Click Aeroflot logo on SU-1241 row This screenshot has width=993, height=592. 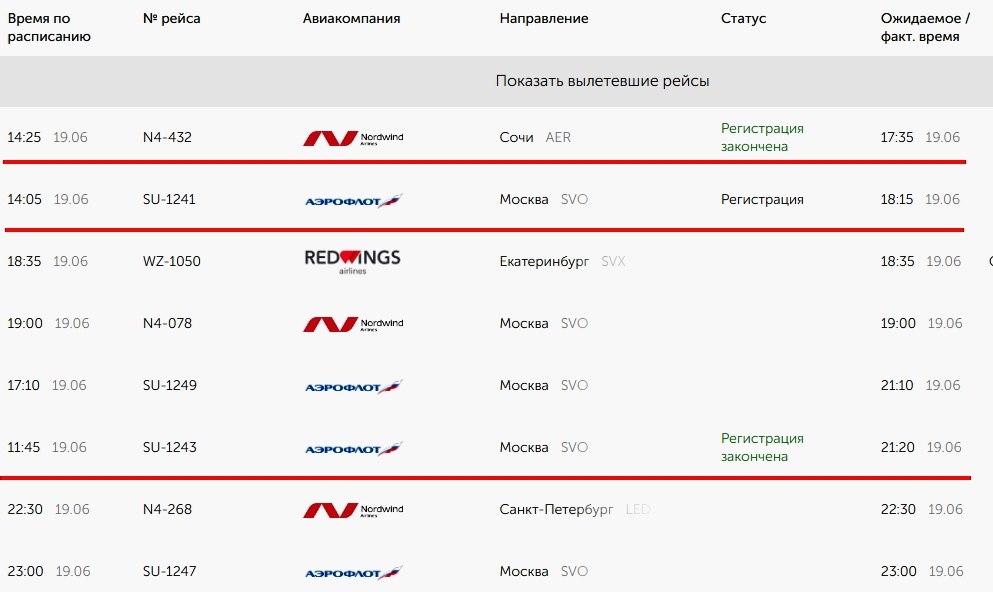click(x=353, y=201)
